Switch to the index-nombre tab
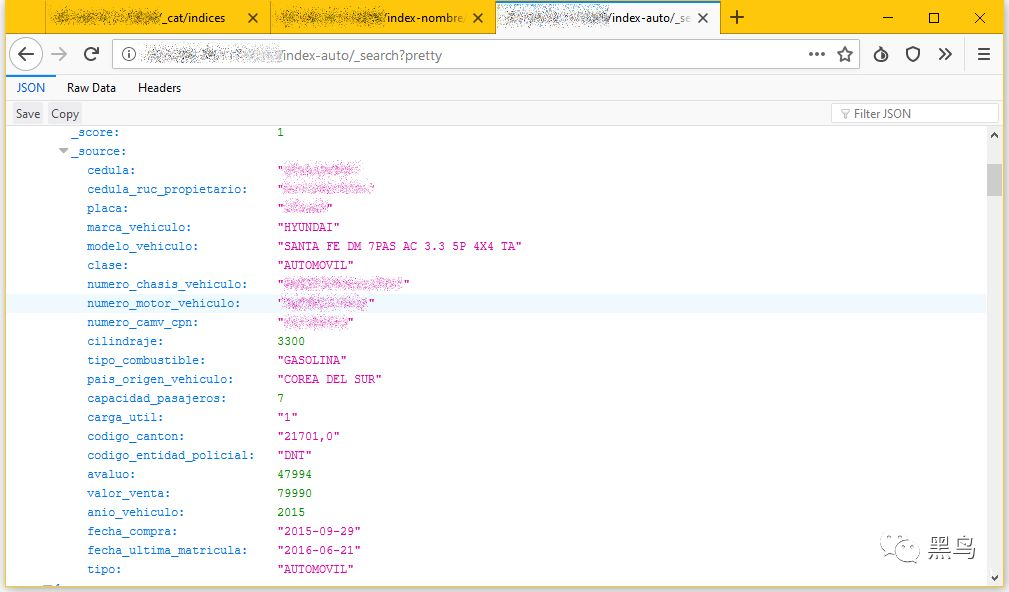This screenshot has height=592, width=1009. (x=383, y=18)
